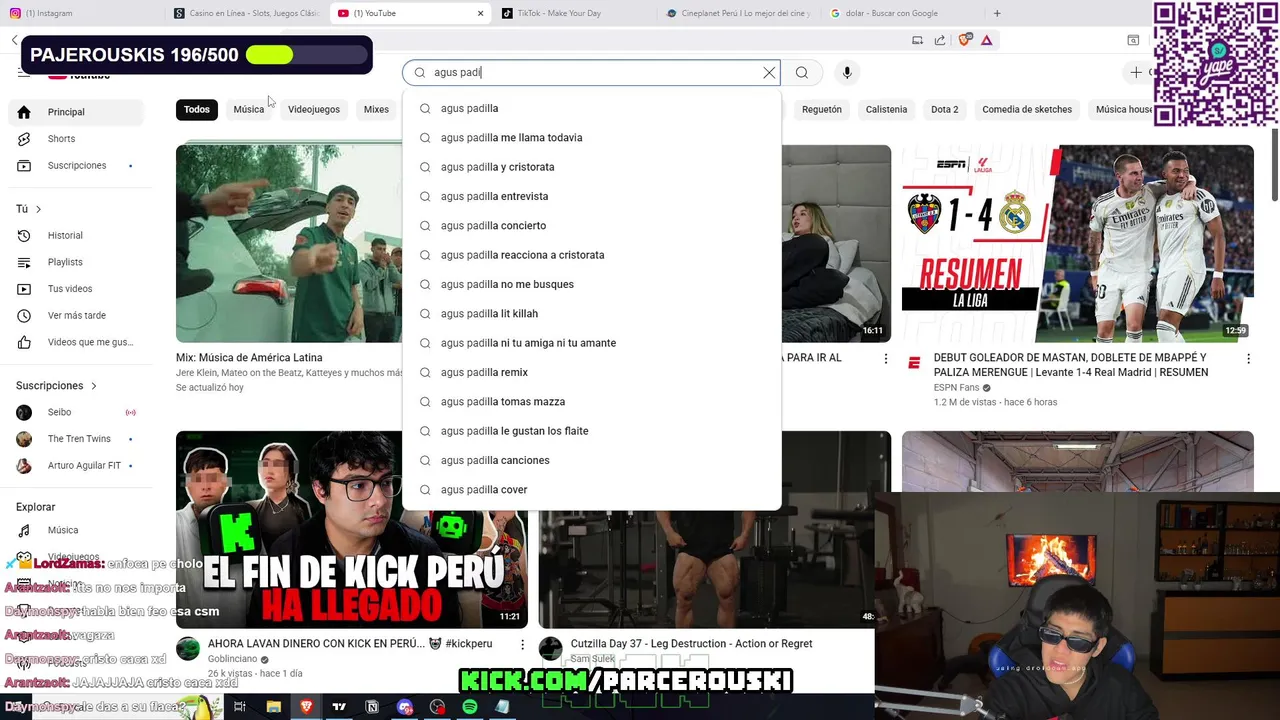Start voice search with the microphone icon

[x=847, y=72]
